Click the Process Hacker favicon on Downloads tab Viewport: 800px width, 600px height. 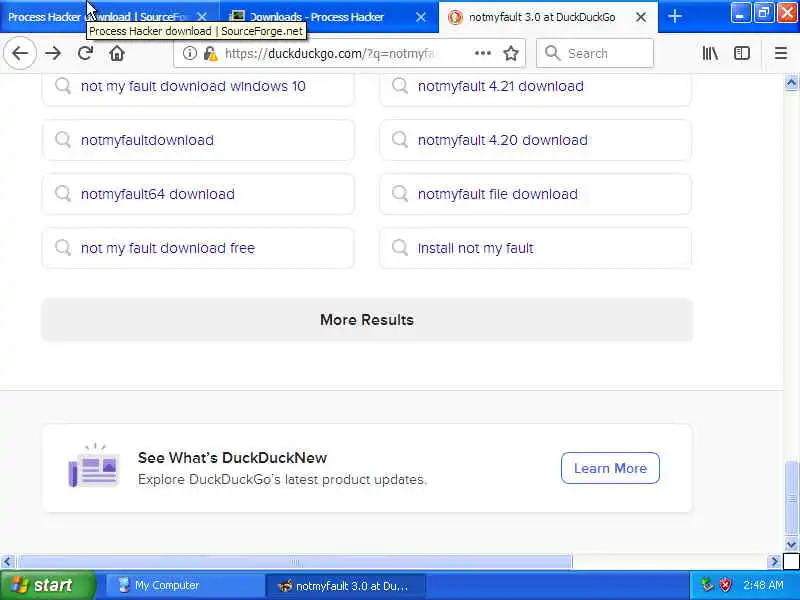[237, 16]
